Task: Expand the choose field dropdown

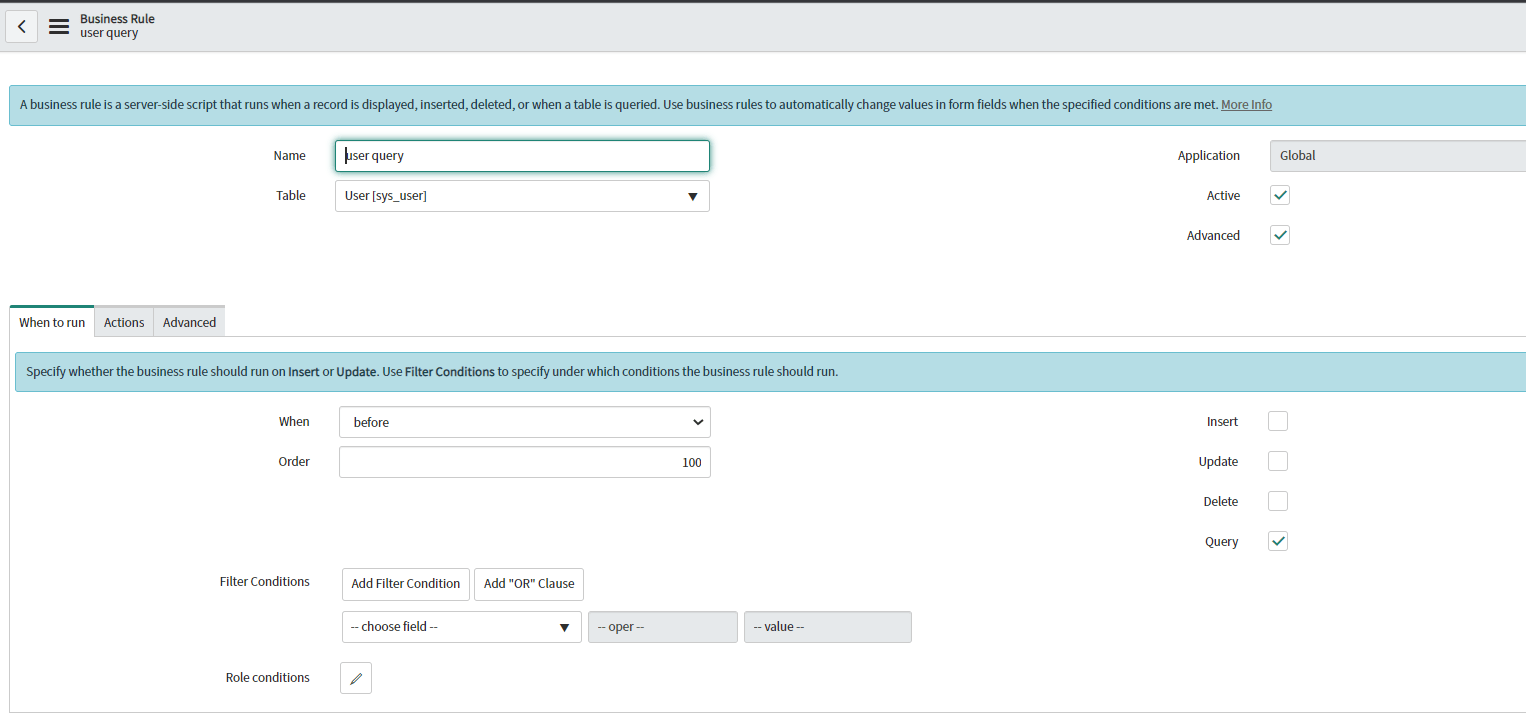Action: [x=462, y=627]
